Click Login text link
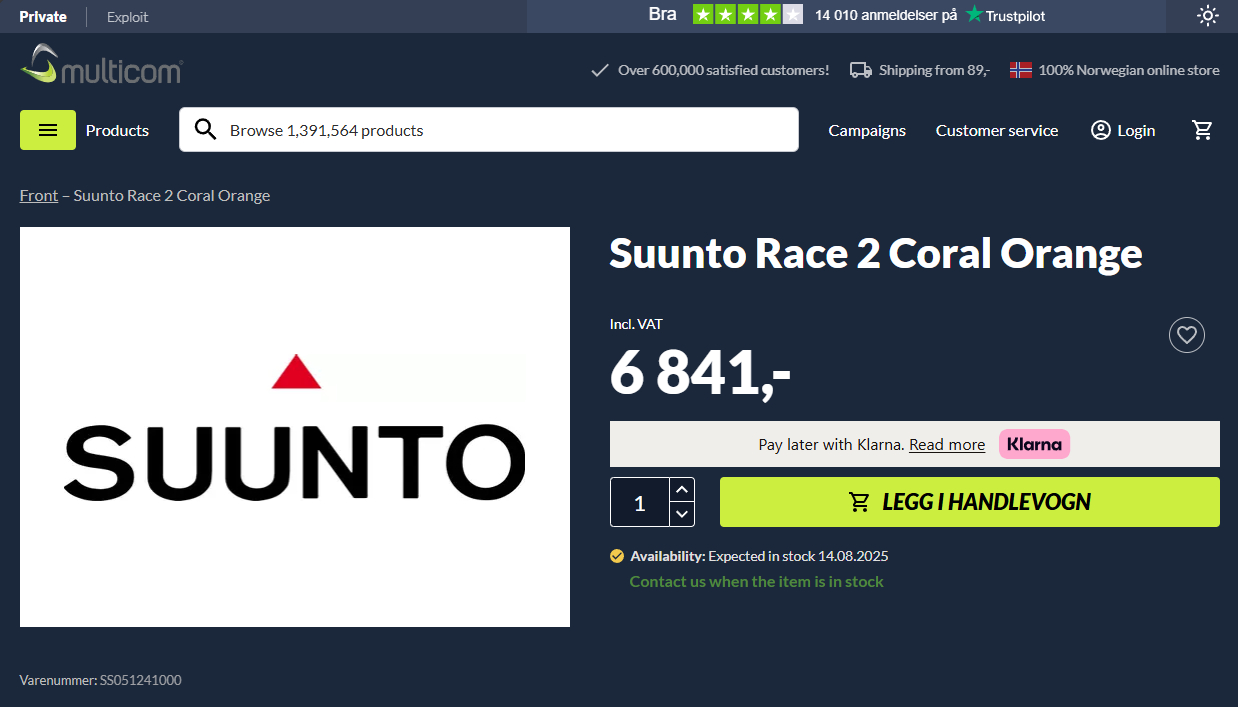 [x=1136, y=130]
